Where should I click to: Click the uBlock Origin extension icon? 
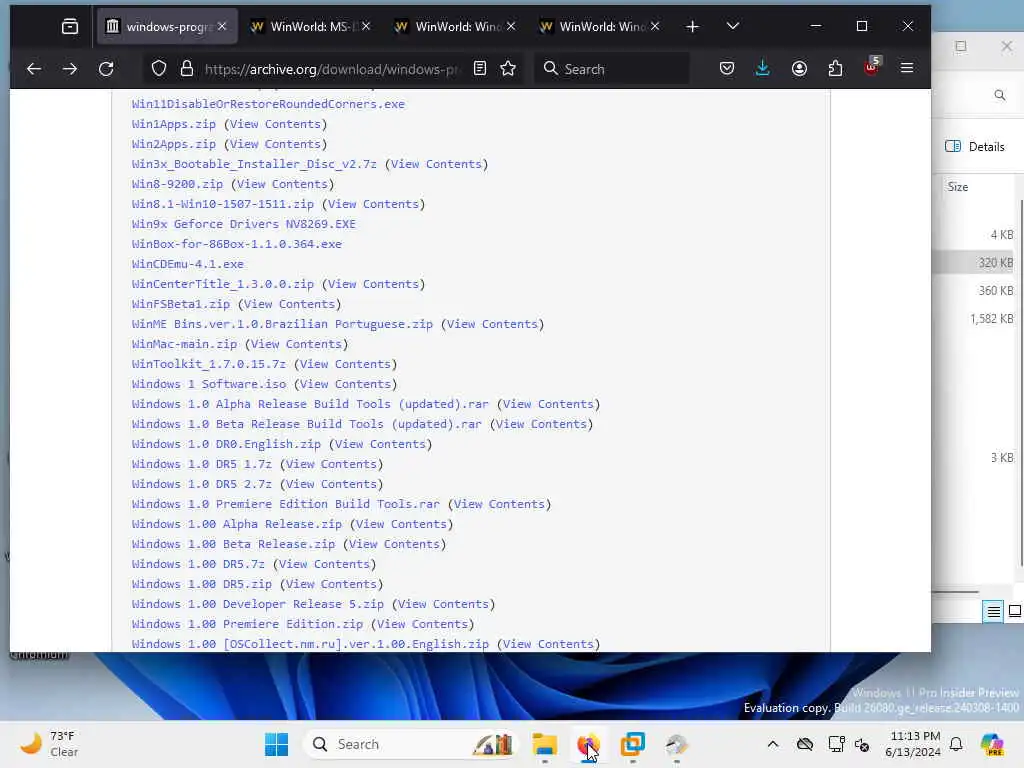point(872,67)
